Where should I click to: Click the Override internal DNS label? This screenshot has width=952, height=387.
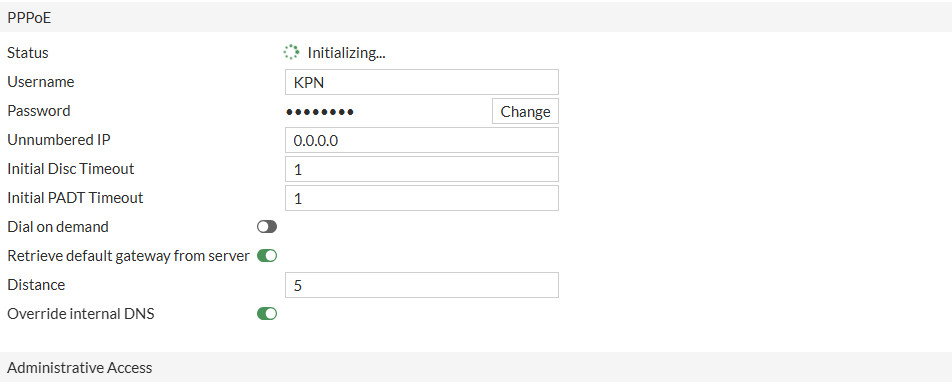(x=81, y=313)
